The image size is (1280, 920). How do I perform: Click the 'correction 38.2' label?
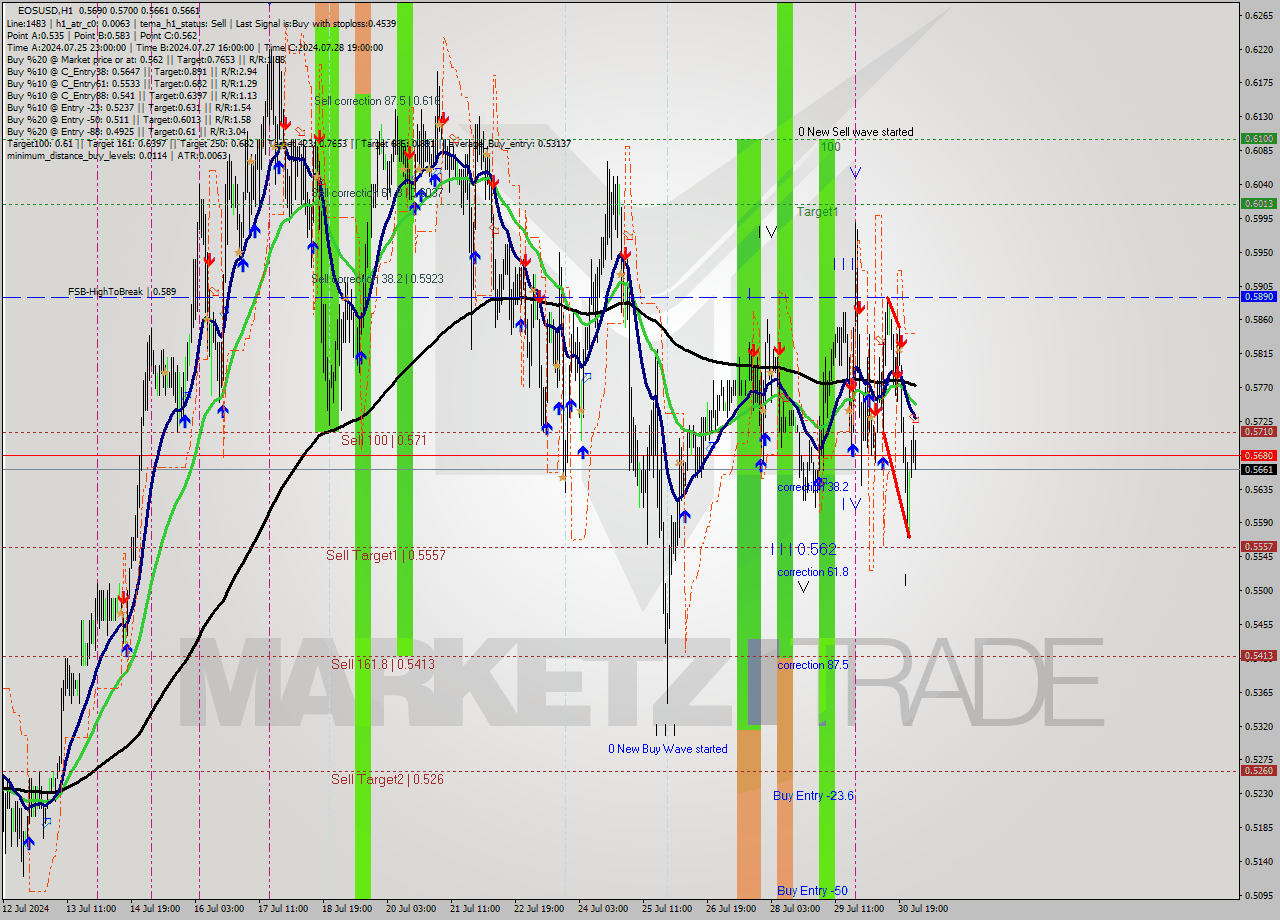(813, 487)
